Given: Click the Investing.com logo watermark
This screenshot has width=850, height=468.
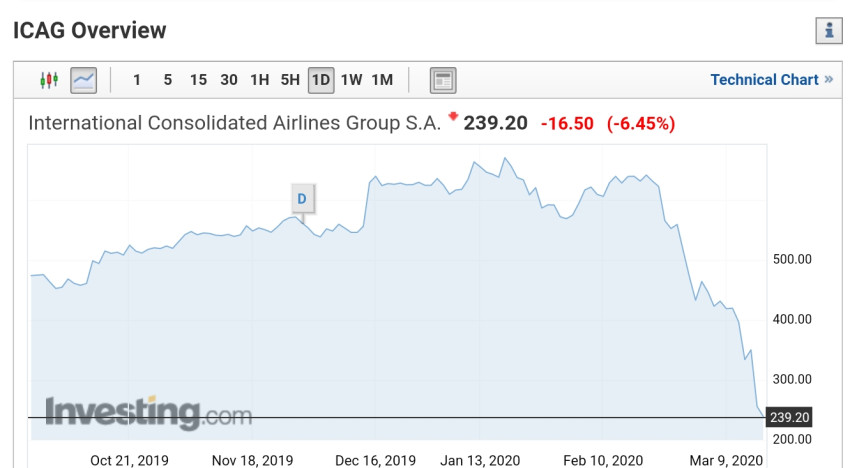Looking at the screenshot, I should pos(134,413).
